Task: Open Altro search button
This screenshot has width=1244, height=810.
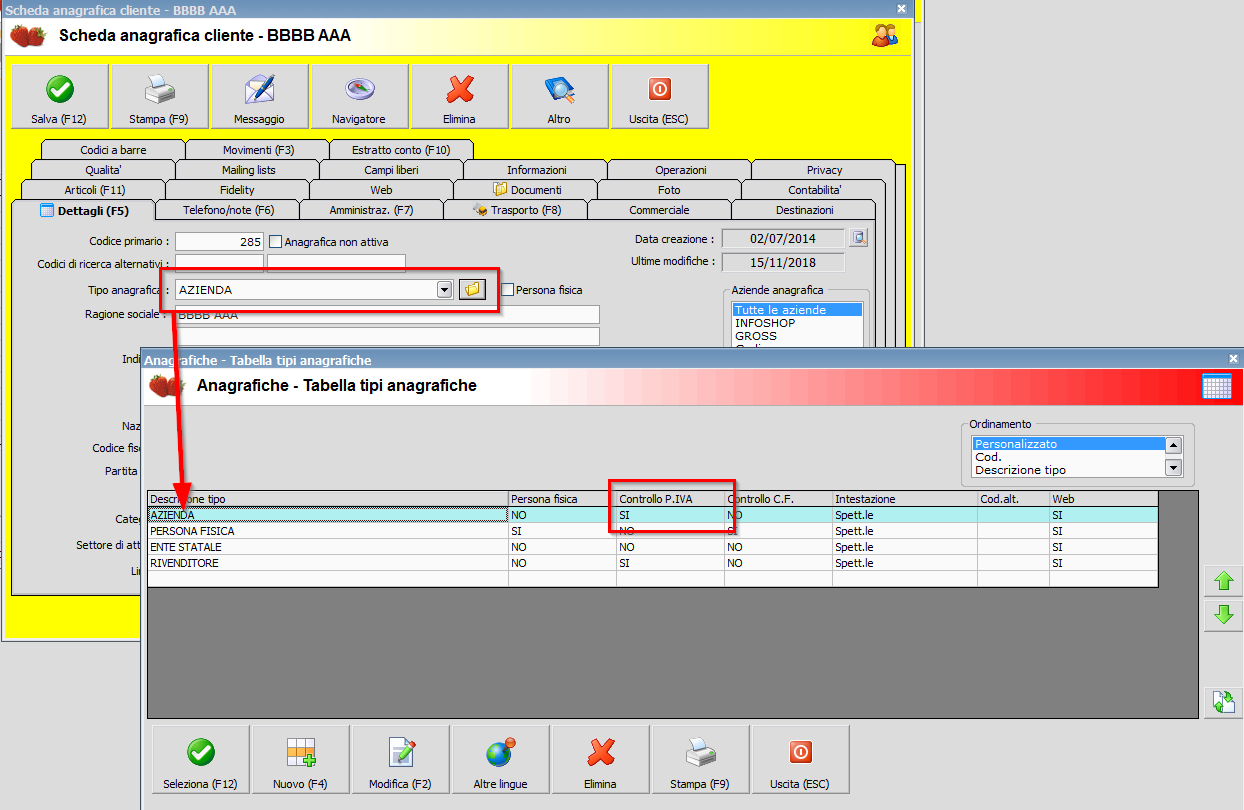Action: pos(559,97)
